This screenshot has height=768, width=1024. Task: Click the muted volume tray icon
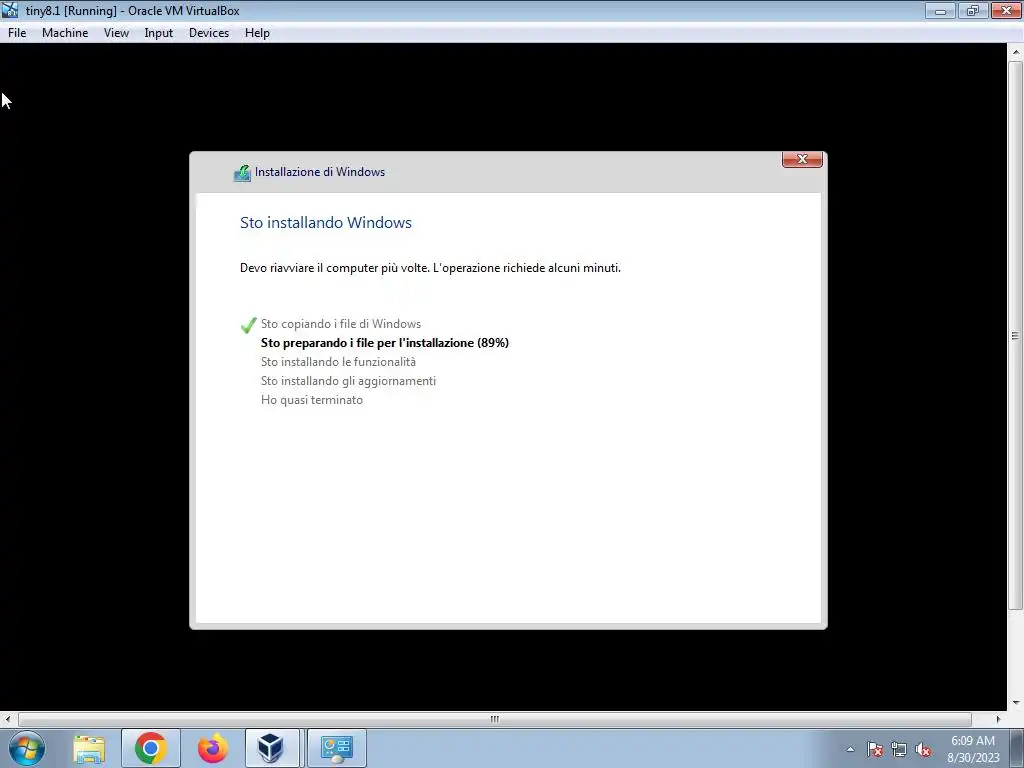923,749
